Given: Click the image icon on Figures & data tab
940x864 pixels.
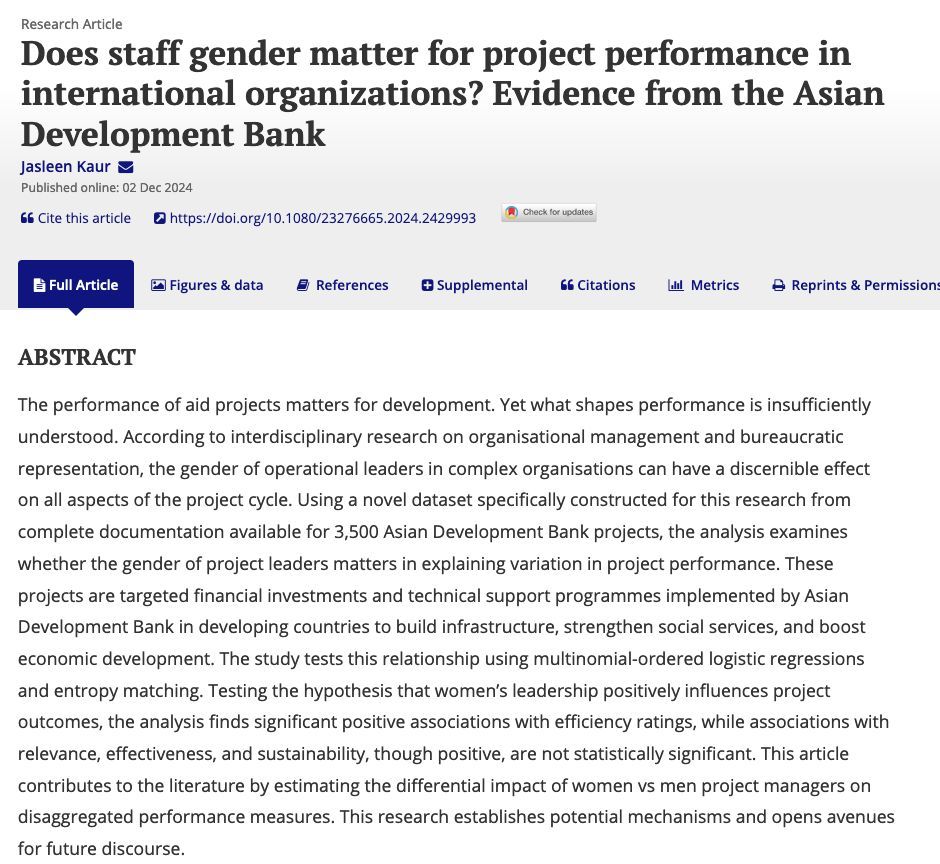Looking at the screenshot, I should [x=158, y=285].
